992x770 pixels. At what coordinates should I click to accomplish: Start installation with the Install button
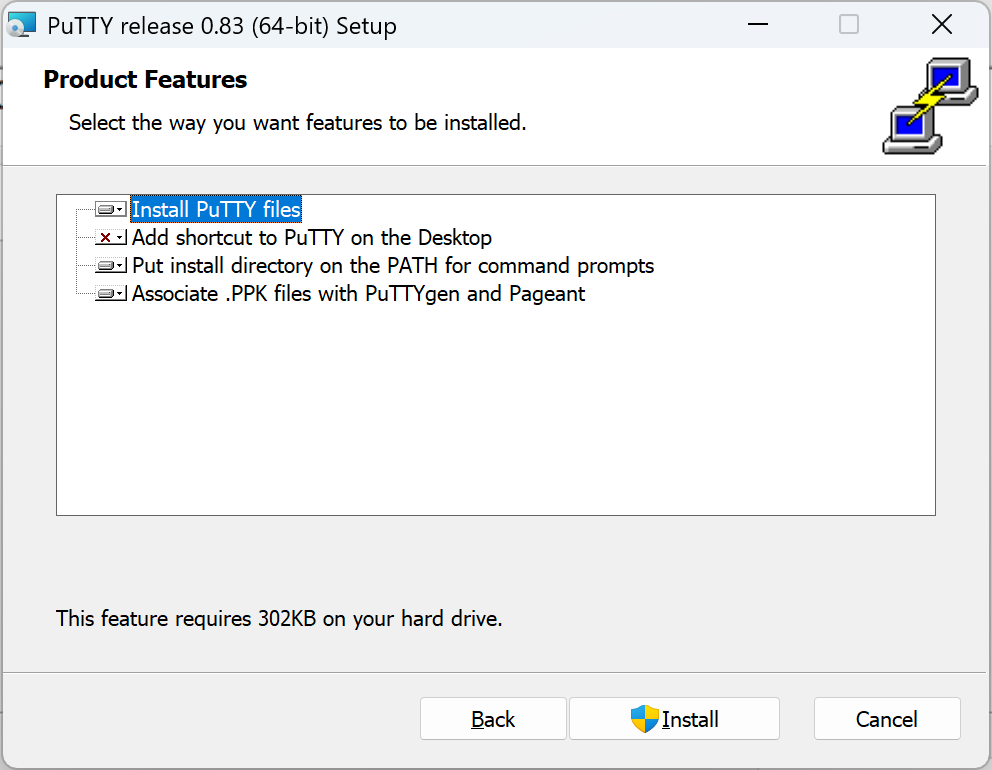tap(674, 719)
